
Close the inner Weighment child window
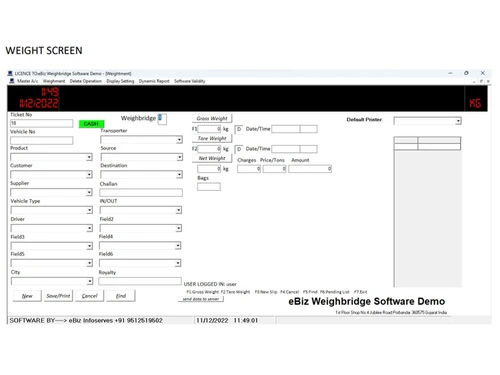[488, 81]
